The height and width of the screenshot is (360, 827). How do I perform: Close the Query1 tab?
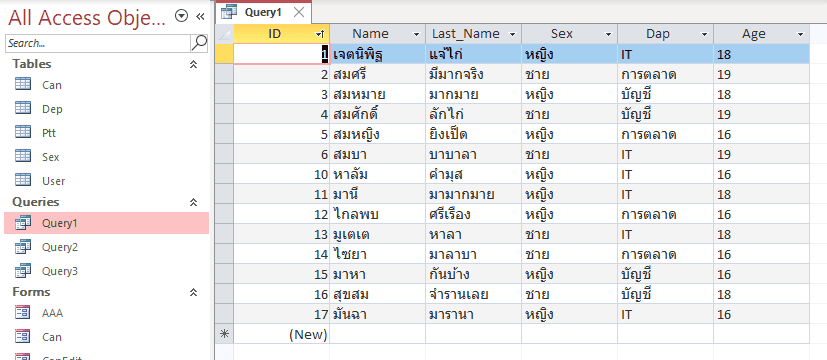(299, 13)
